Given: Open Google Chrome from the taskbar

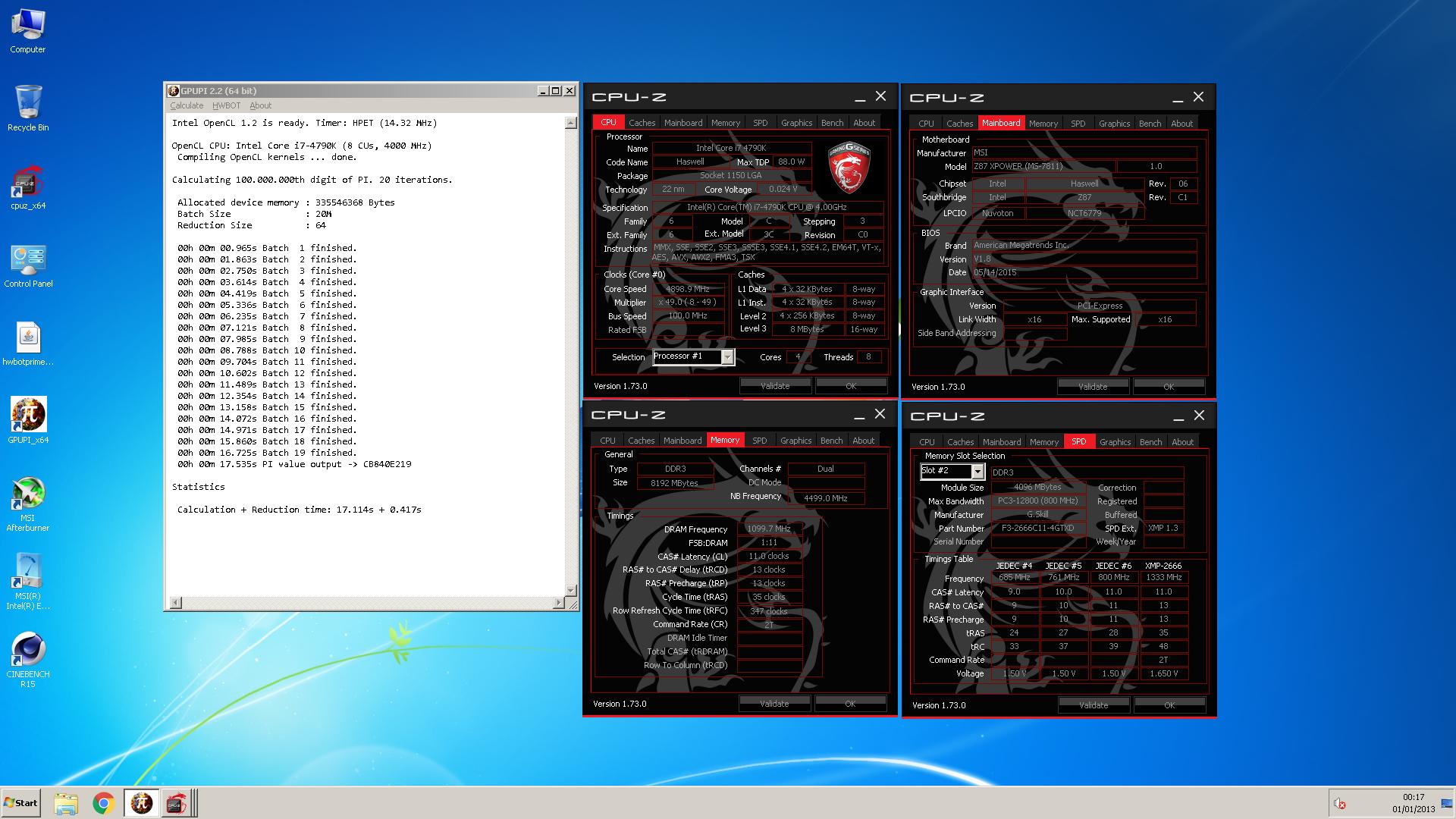Looking at the screenshot, I should pyautogui.click(x=104, y=803).
